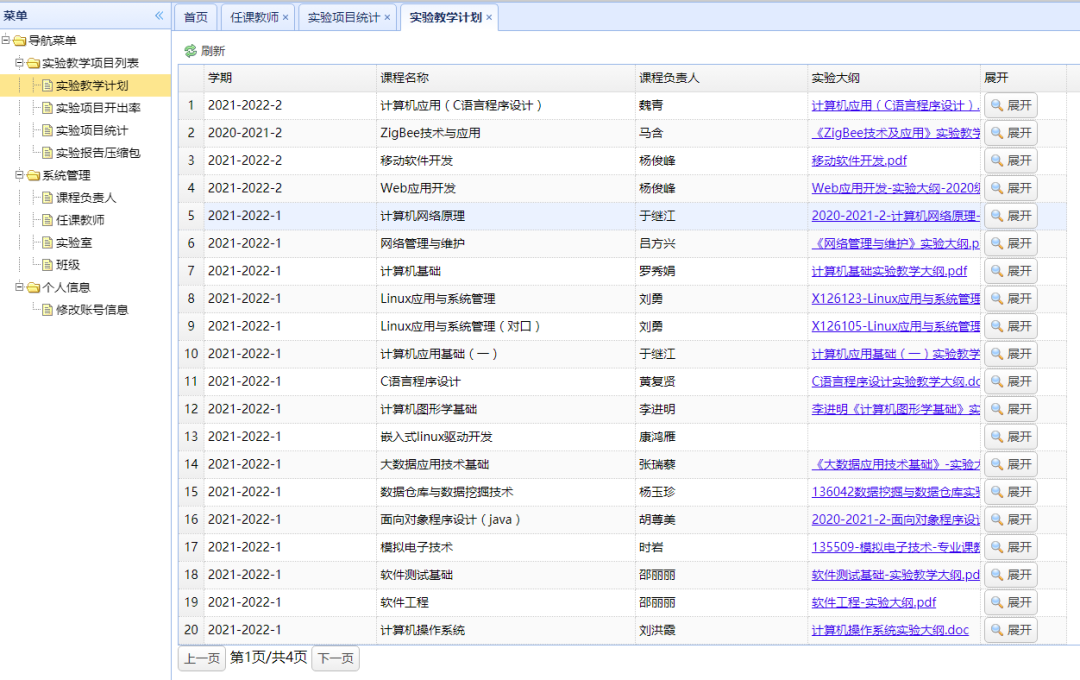Close the 任课教师 tab
This screenshot has height=680, width=1080.
(x=285, y=18)
